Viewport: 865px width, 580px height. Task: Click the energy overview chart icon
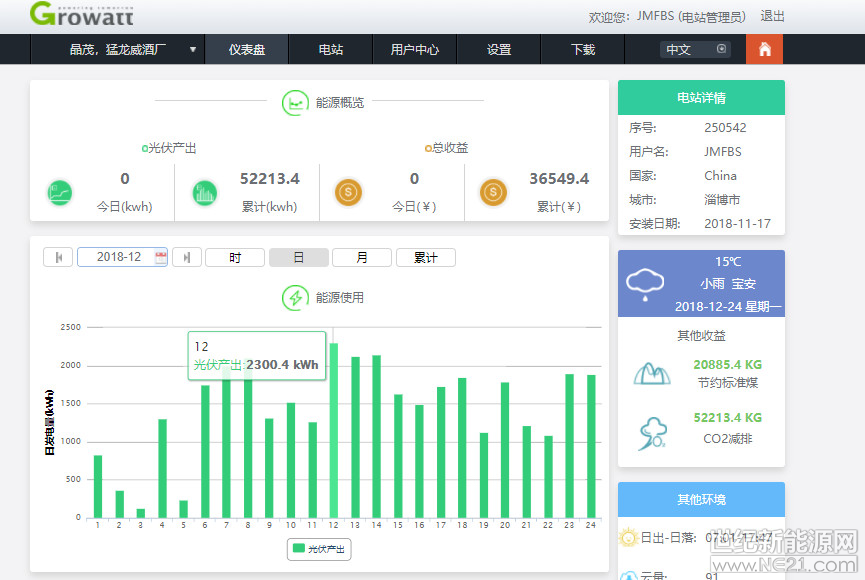[295, 102]
